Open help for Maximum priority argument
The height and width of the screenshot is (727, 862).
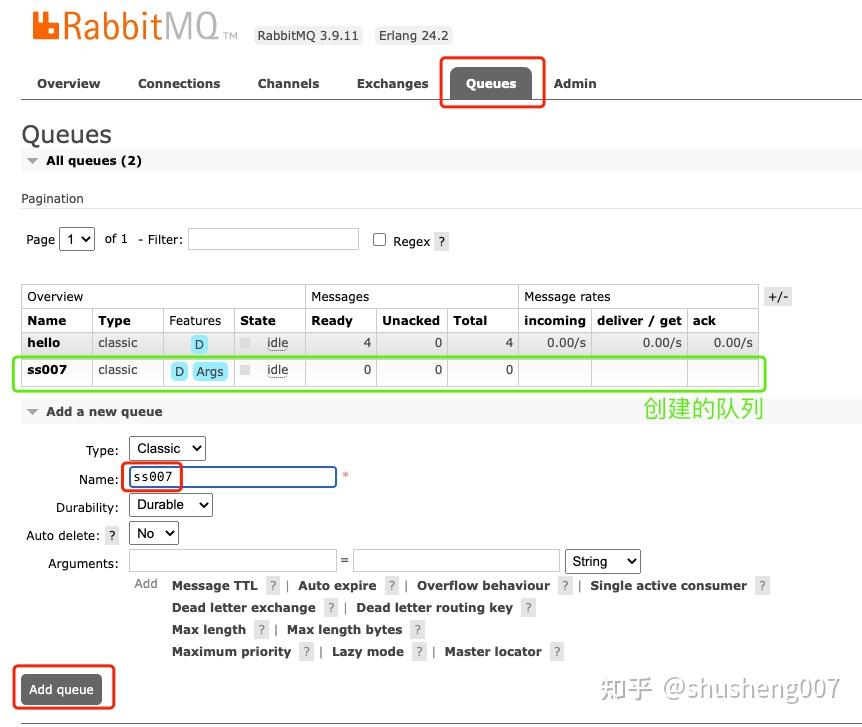click(x=306, y=652)
